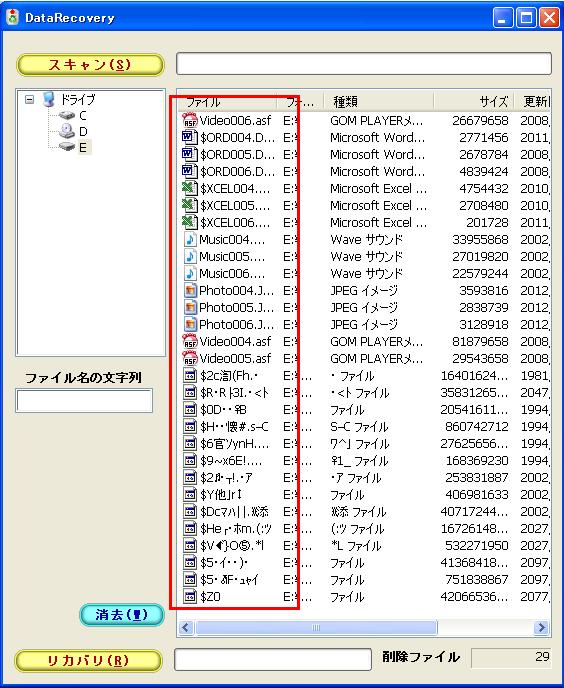Sort by the サイズ column header
Viewport: 564px width, 688px height.
(x=474, y=102)
